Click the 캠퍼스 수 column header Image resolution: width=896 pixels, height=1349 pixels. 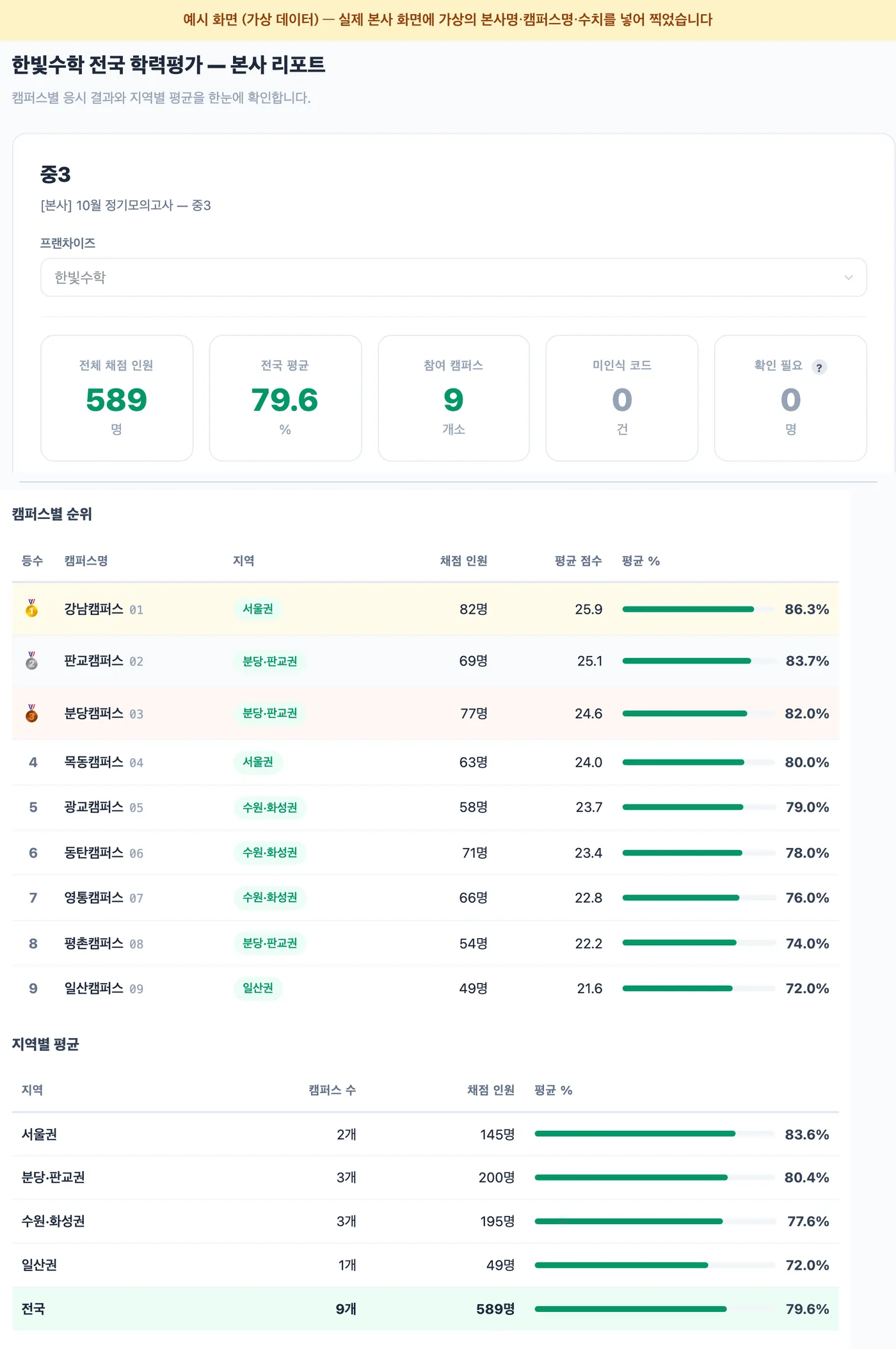coord(332,1090)
